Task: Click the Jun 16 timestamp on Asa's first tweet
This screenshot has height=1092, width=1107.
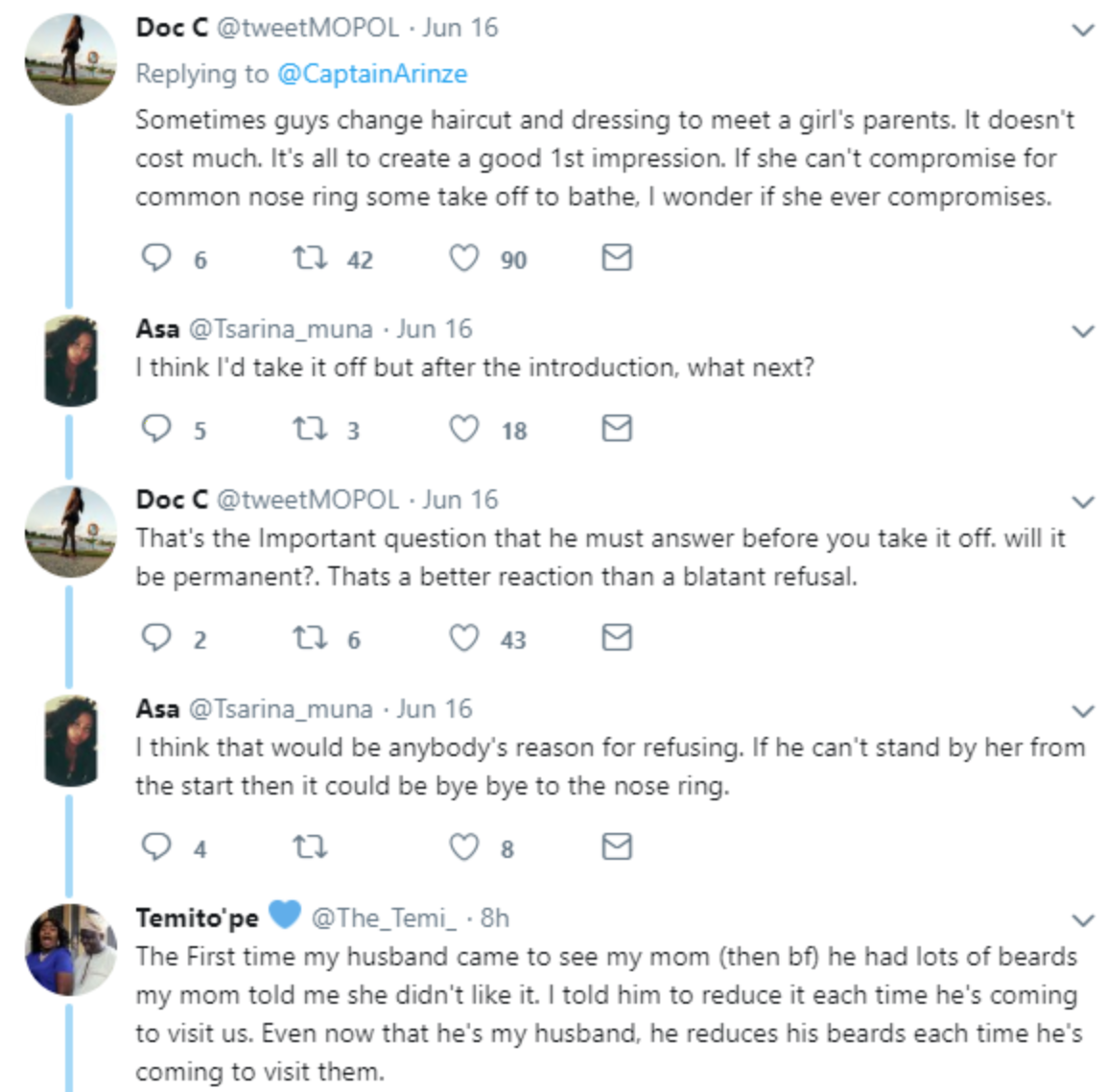Action: point(435,329)
